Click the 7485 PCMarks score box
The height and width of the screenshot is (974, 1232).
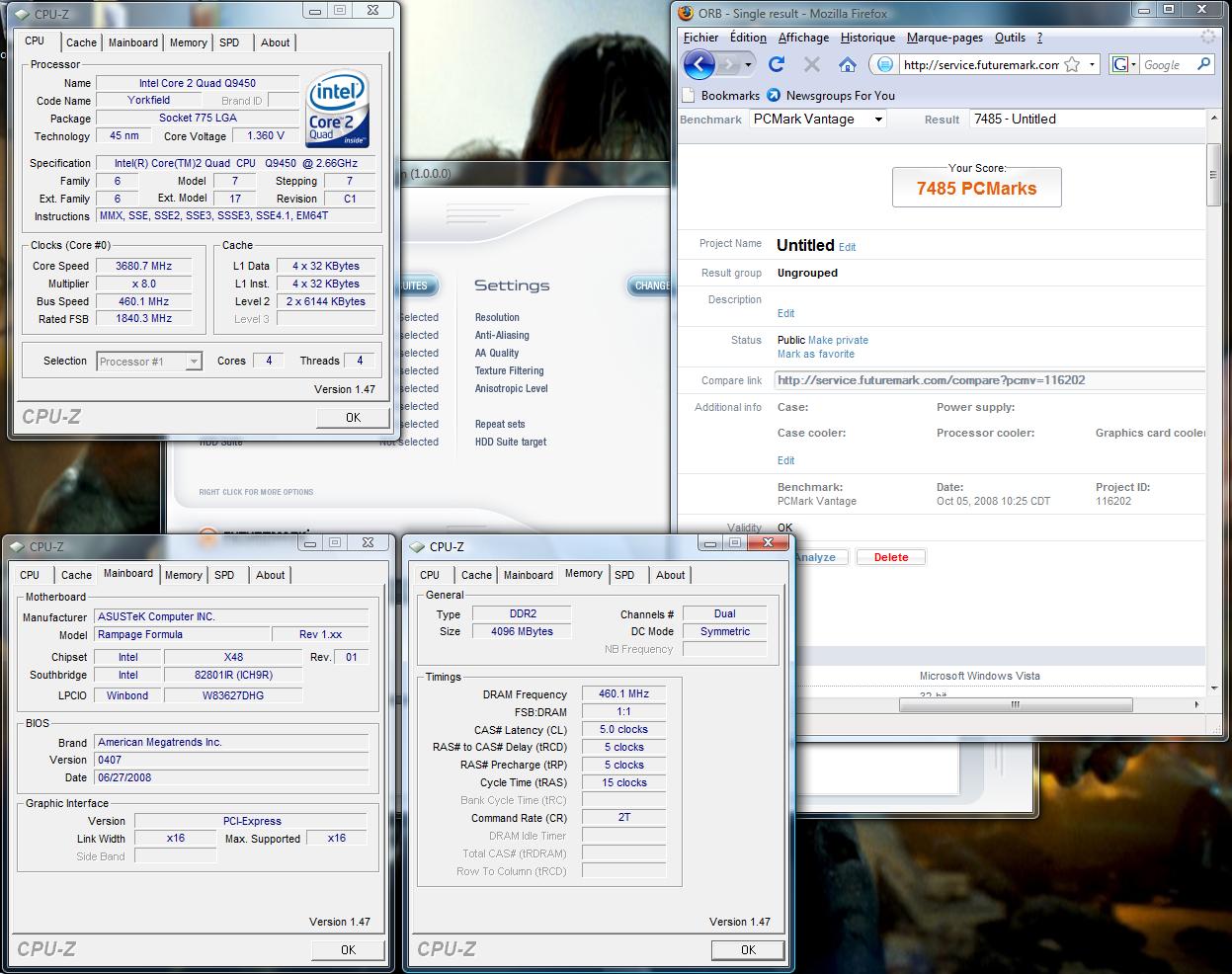pyautogui.click(x=976, y=188)
